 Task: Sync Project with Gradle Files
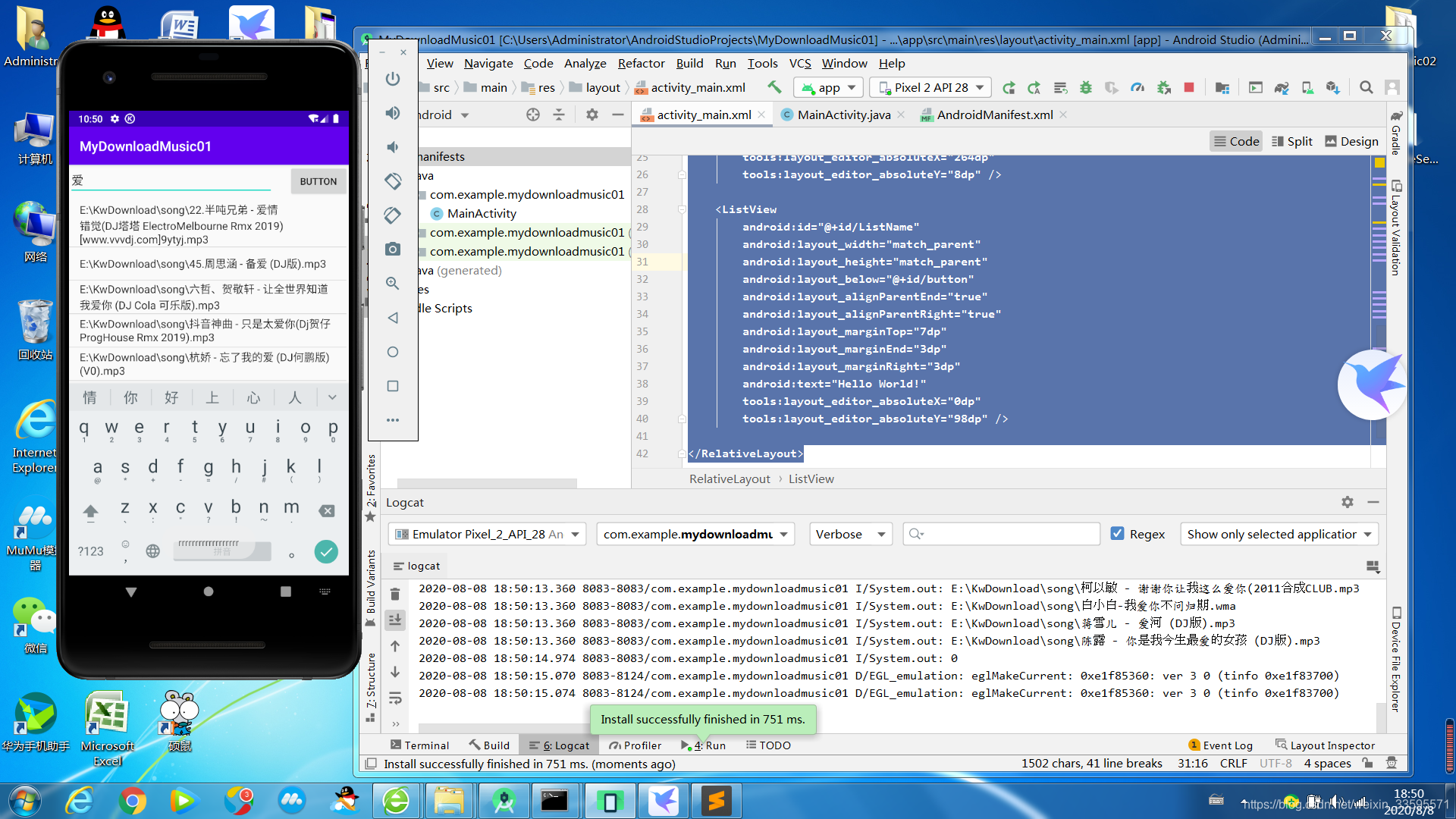click(x=1282, y=88)
